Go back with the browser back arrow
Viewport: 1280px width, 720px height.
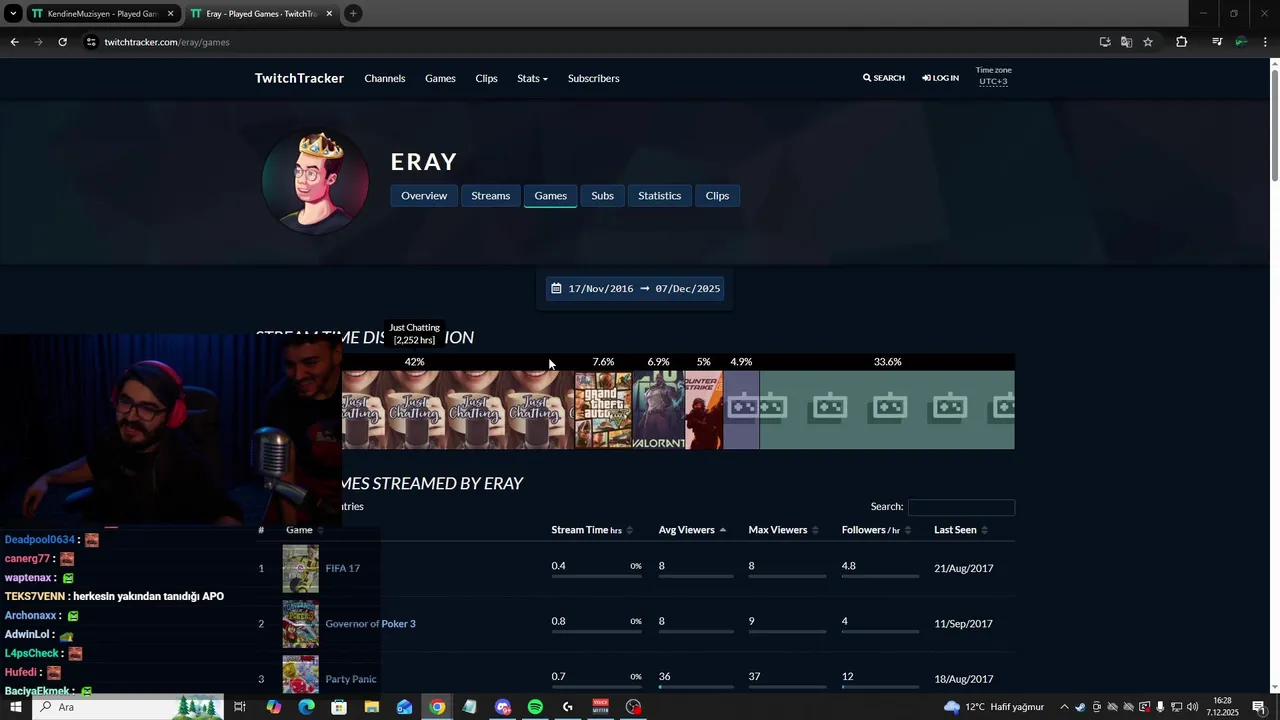tap(14, 42)
